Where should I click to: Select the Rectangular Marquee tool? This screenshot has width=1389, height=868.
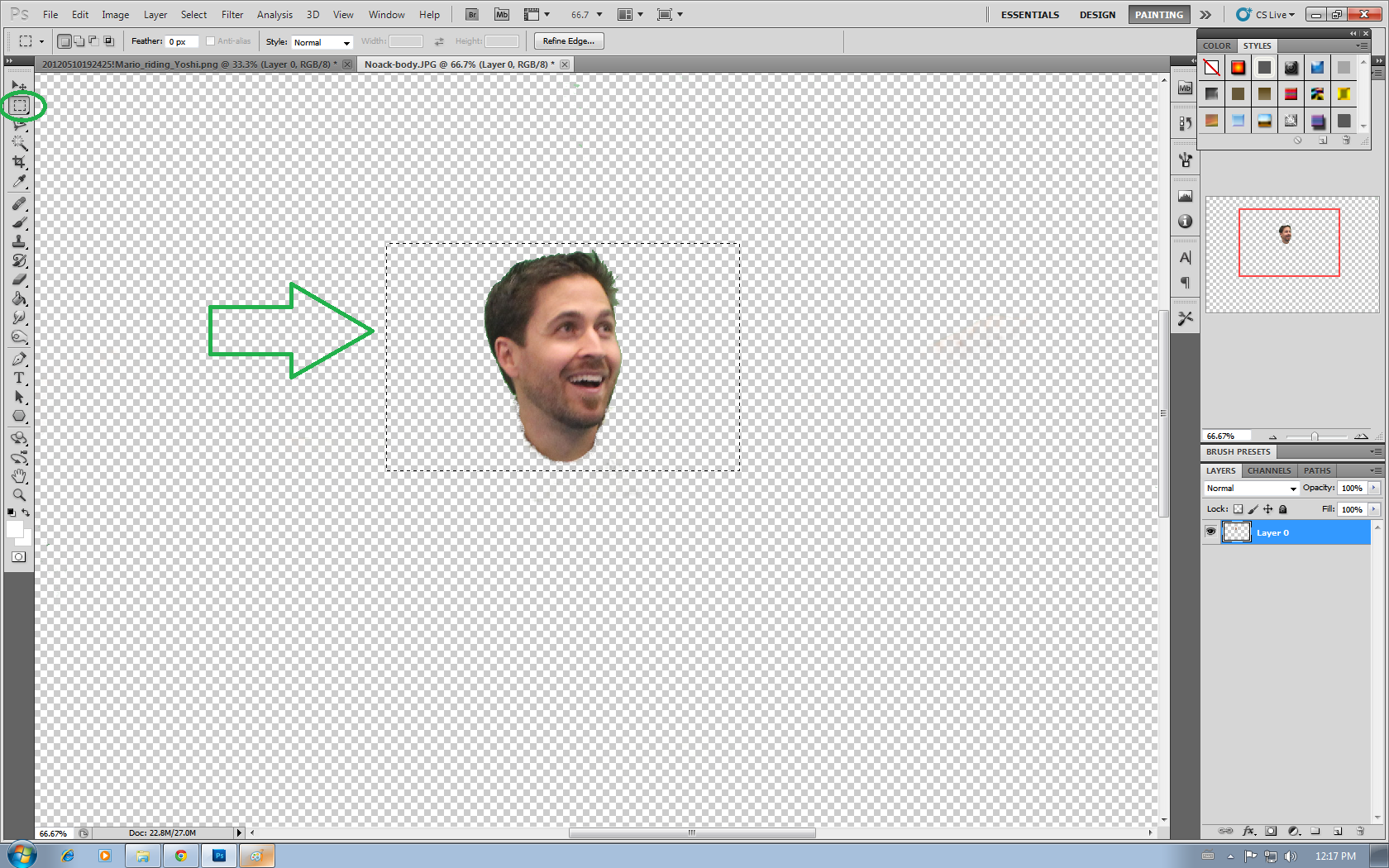point(20,106)
